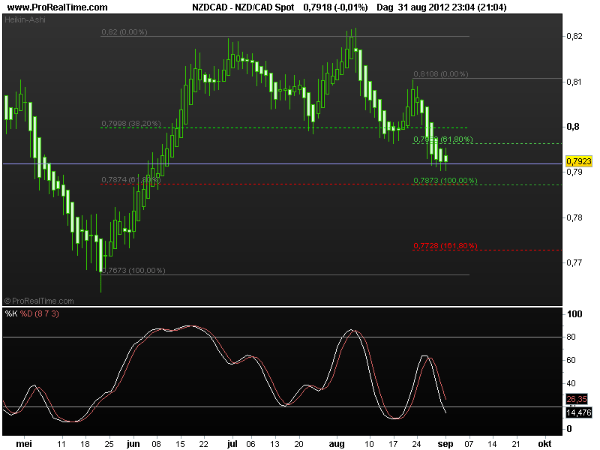
Task: Click the © ProRealTime.com copyright text
Action: pos(39,301)
